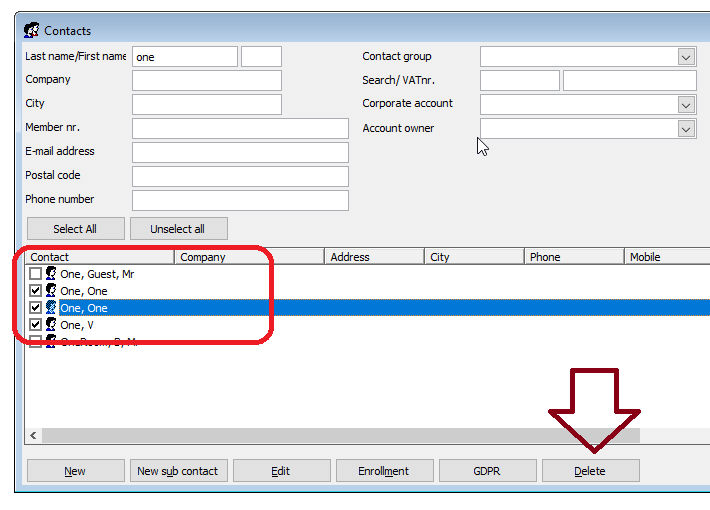The width and height of the screenshot is (710, 510).
Task: Click person icon in highlighted One, One row
Action: click(51, 308)
